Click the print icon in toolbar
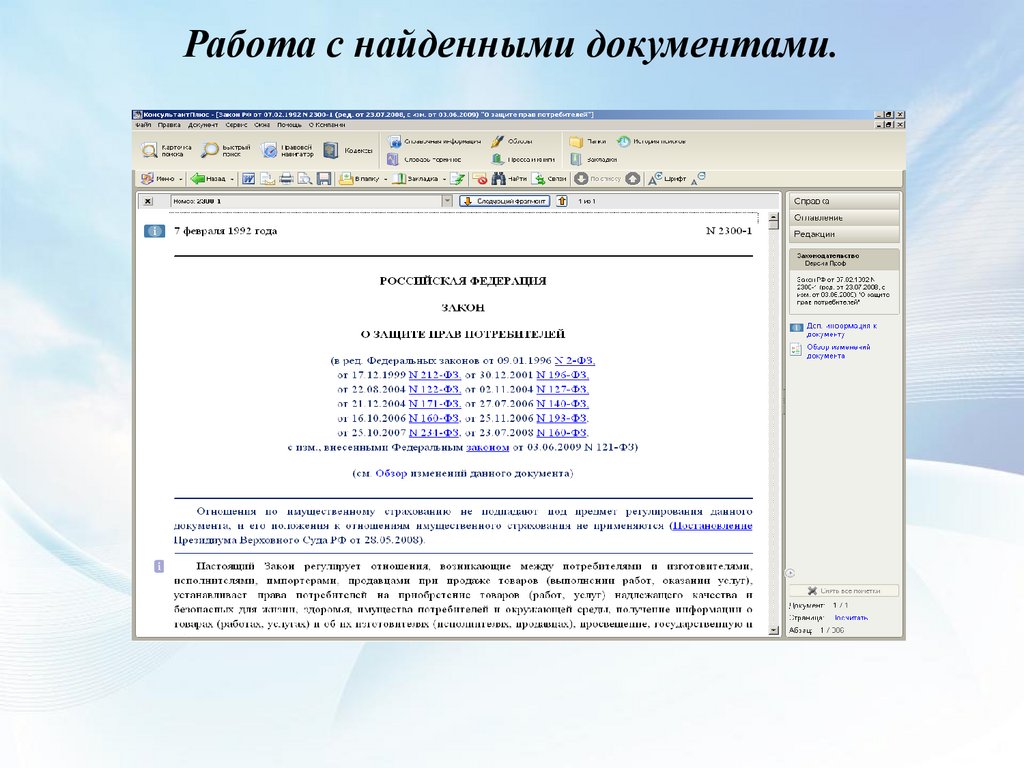This screenshot has width=1024, height=768. pyautogui.click(x=286, y=178)
